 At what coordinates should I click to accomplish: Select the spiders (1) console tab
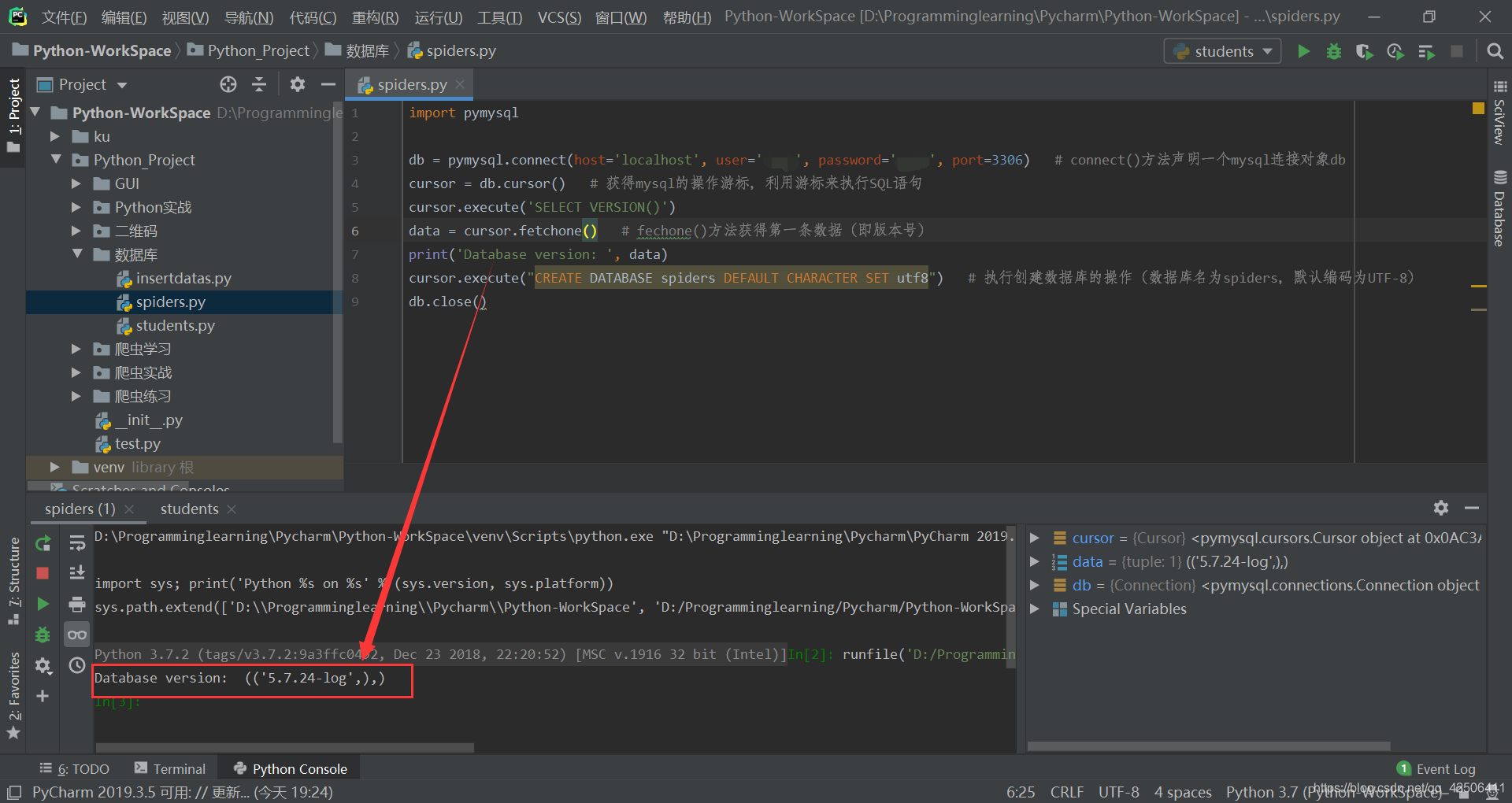(80, 509)
